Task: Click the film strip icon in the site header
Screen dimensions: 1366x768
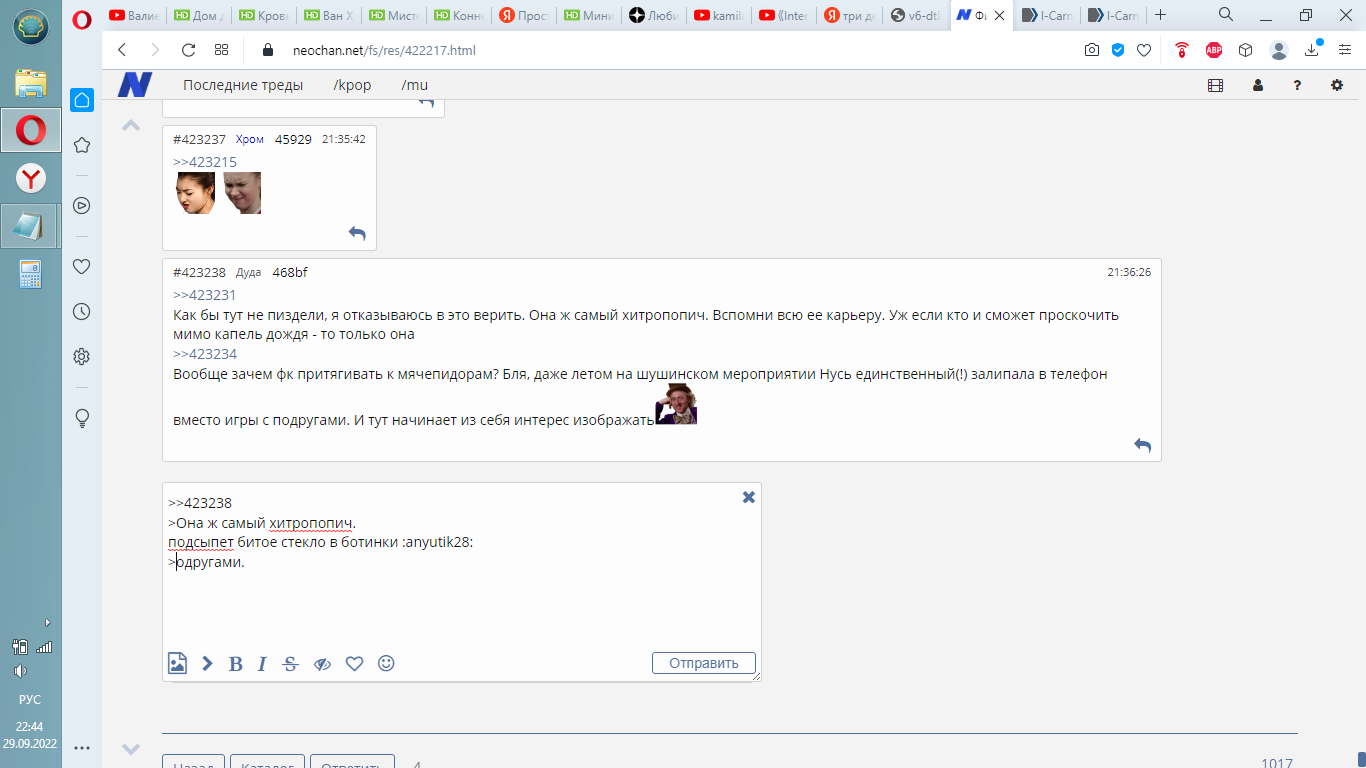Action: [x=1215, y=85]
